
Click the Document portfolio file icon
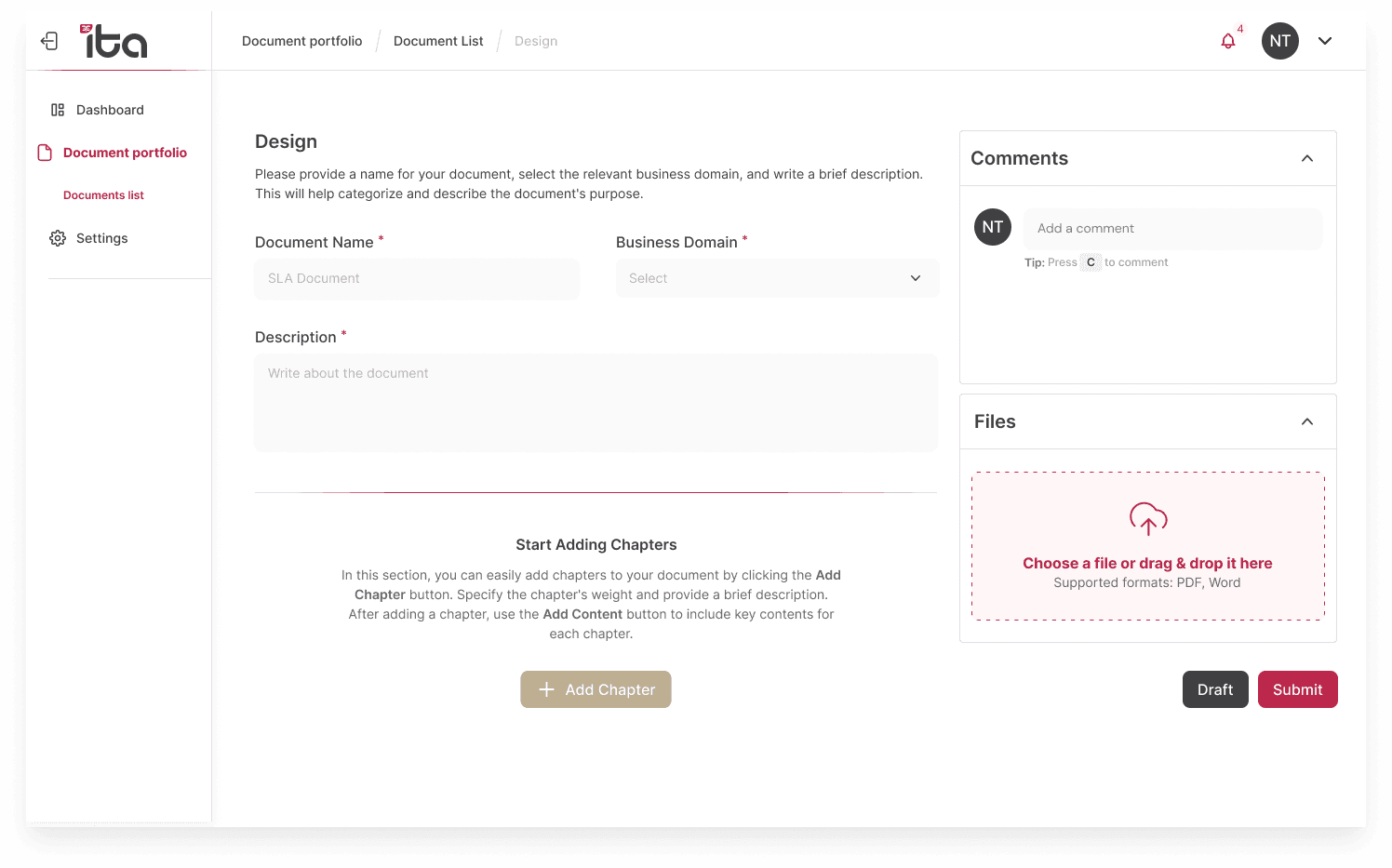pyautogui.click(x=45, y=153)
